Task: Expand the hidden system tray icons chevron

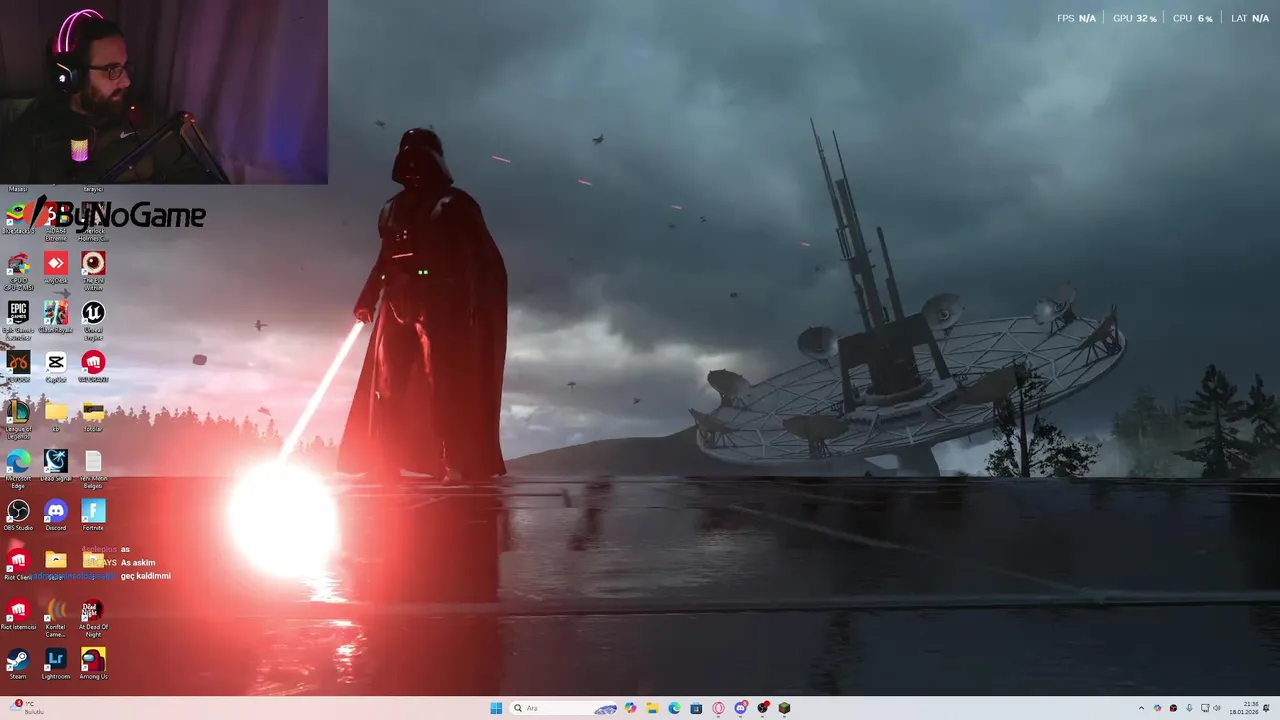Action: click(1141, 708)
